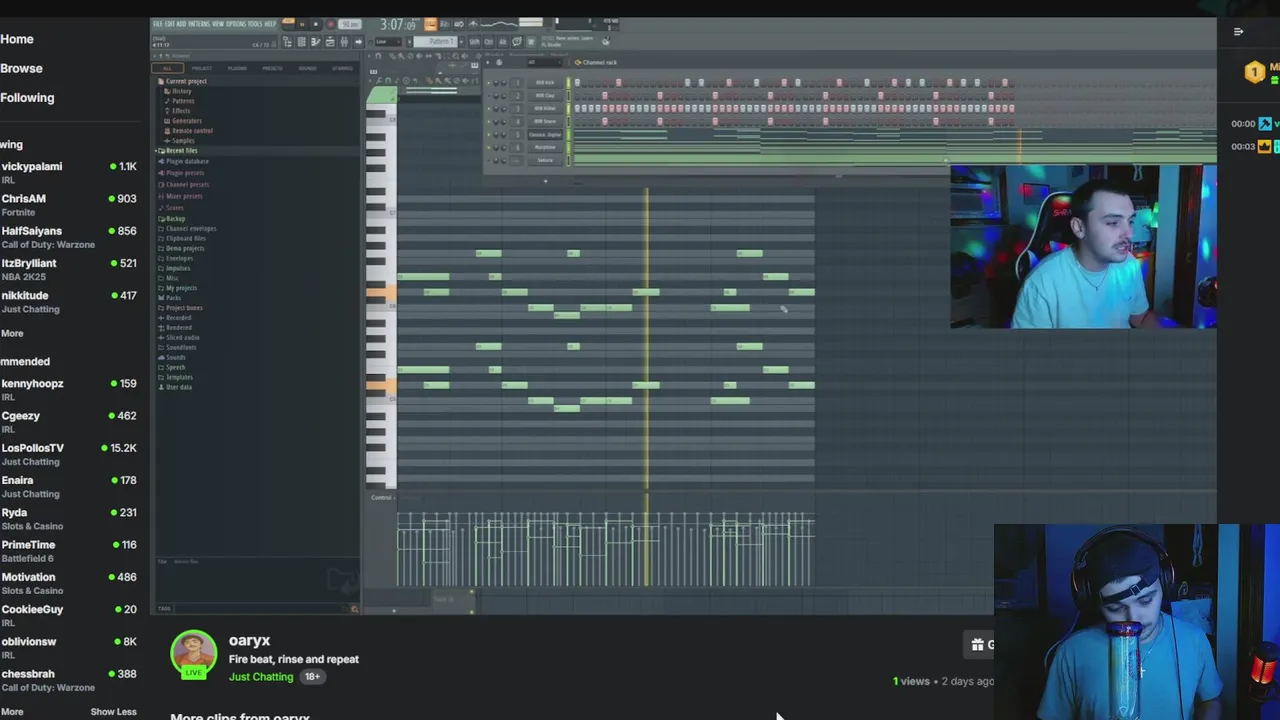Open the Rendered entry in browser
Screen dimensions: 1280x720
click(176, 328)
